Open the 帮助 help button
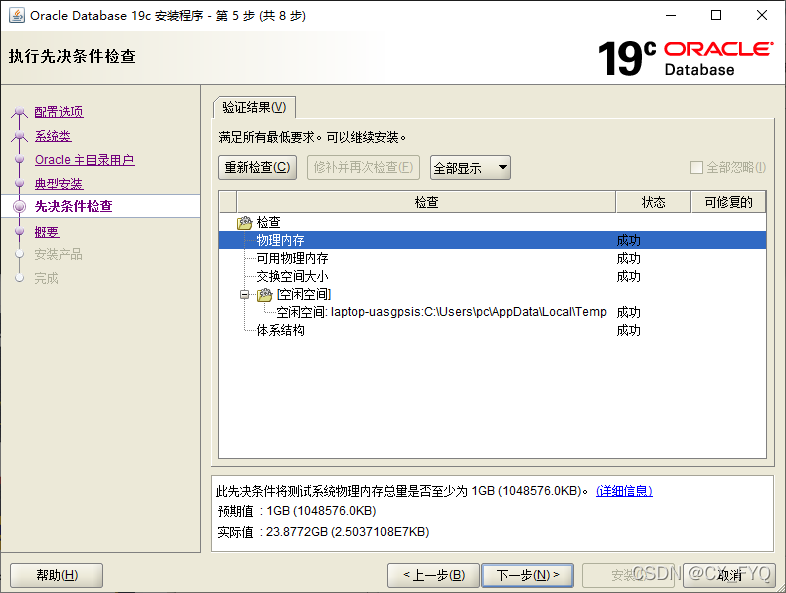Viewport: 786px width, 593px height. tap(56, 575)
